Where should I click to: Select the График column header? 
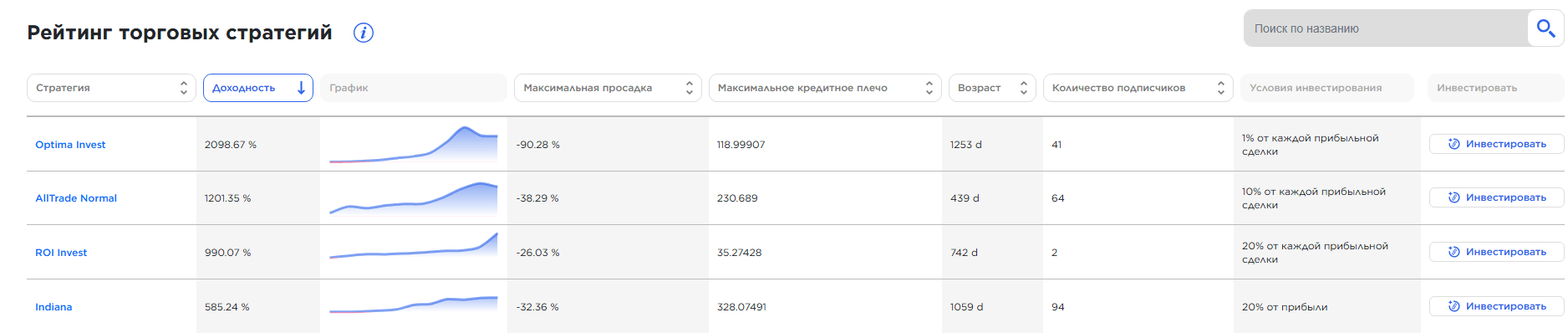click(414, 88)
